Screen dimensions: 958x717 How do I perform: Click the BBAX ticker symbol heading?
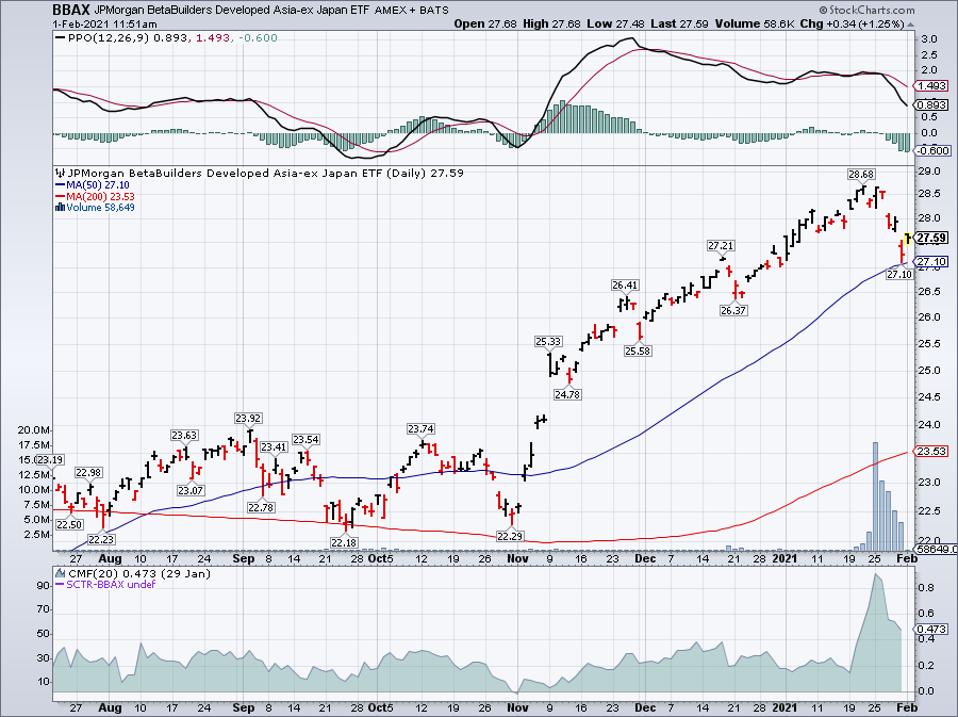coord(71,10)
